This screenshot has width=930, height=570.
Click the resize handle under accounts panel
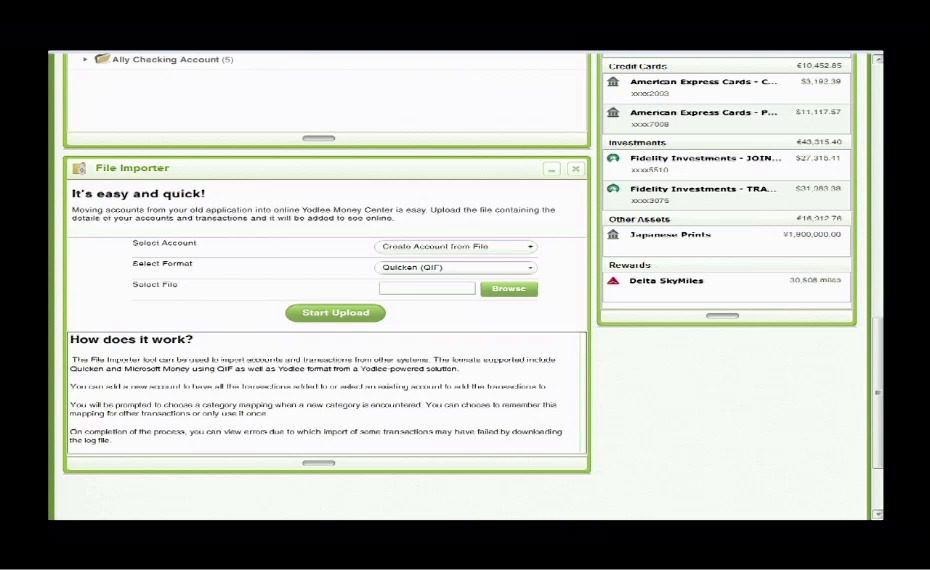click(722, 316)
